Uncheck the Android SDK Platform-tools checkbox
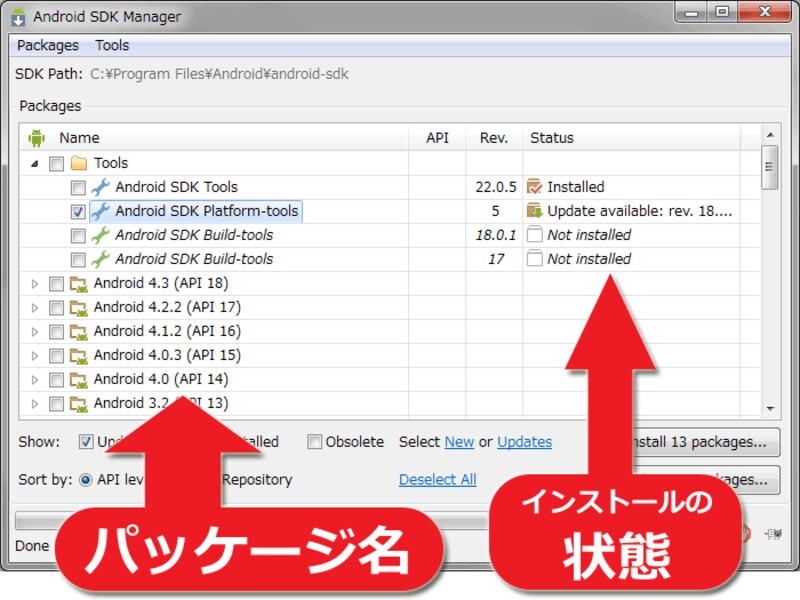The width and height of the screenshot is (800, 600). (78, 211)
